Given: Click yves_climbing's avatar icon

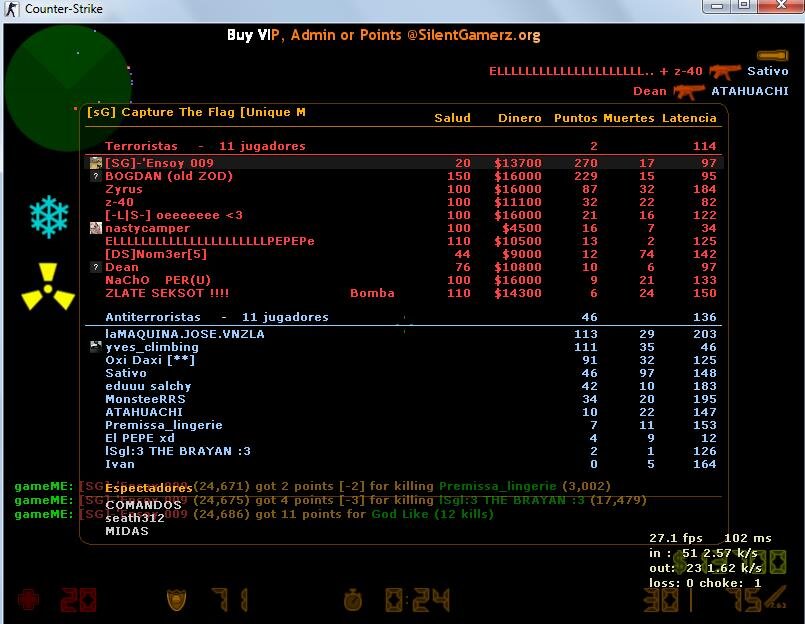Looking at the screenshot, I should 95,347.
